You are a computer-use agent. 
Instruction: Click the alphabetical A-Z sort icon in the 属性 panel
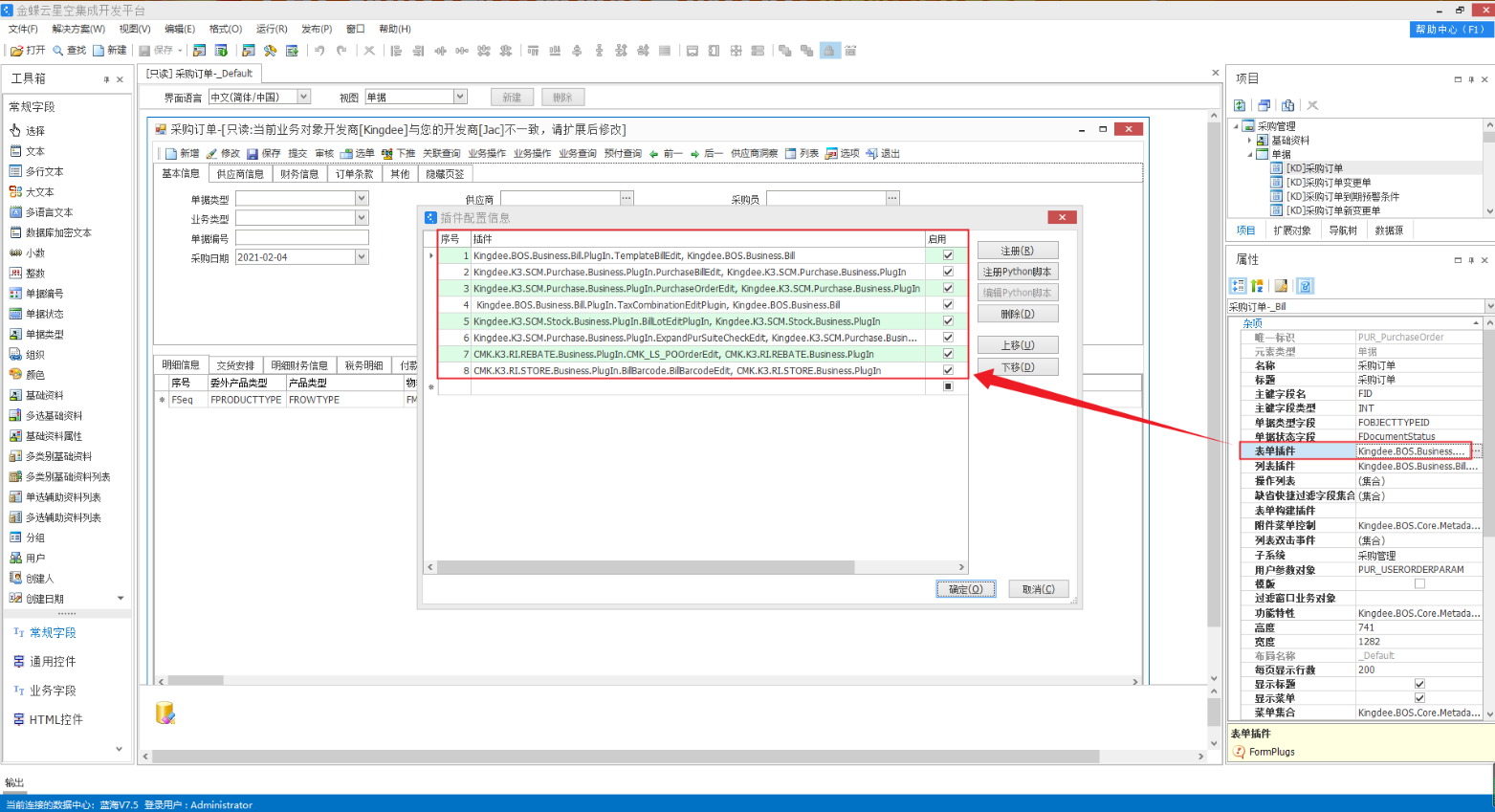(x=1257, y=285)
